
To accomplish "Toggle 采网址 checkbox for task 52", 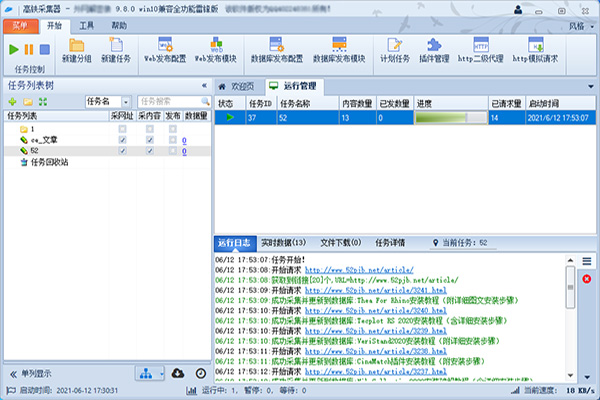I will [123, 151].
